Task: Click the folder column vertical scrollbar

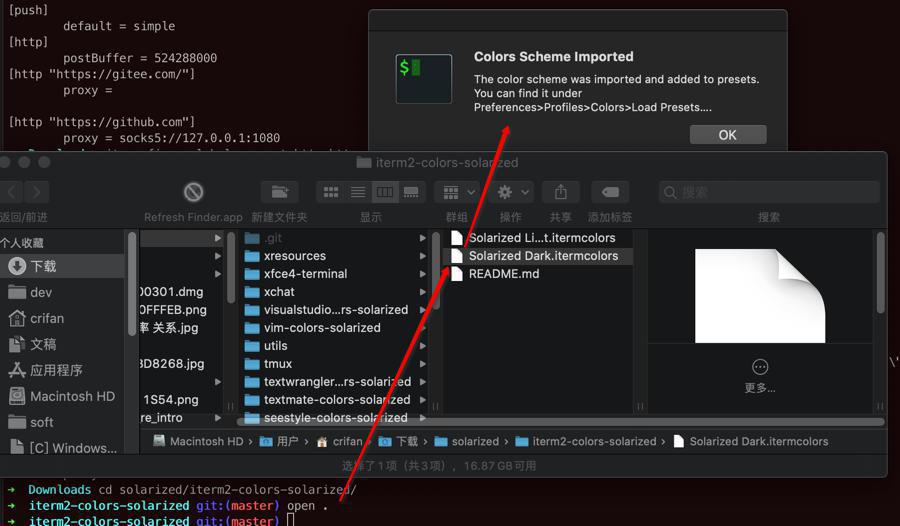Action: coord(436,270)
